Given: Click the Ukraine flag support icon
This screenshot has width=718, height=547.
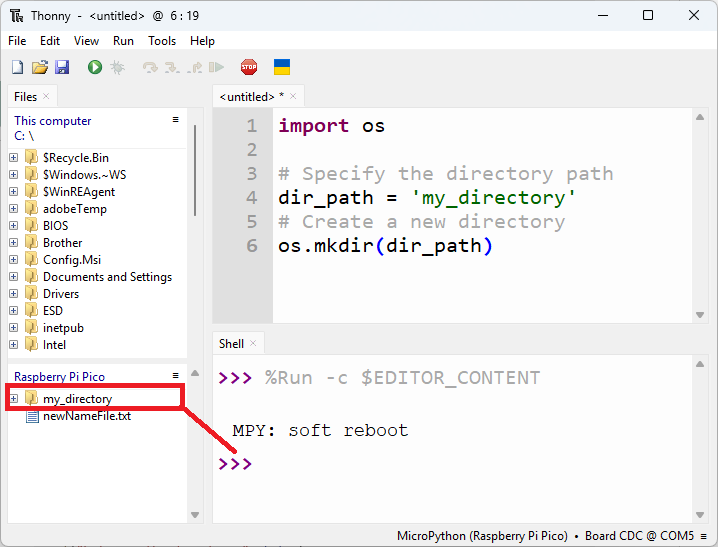Looking at the screenshot, I should 282,67.
